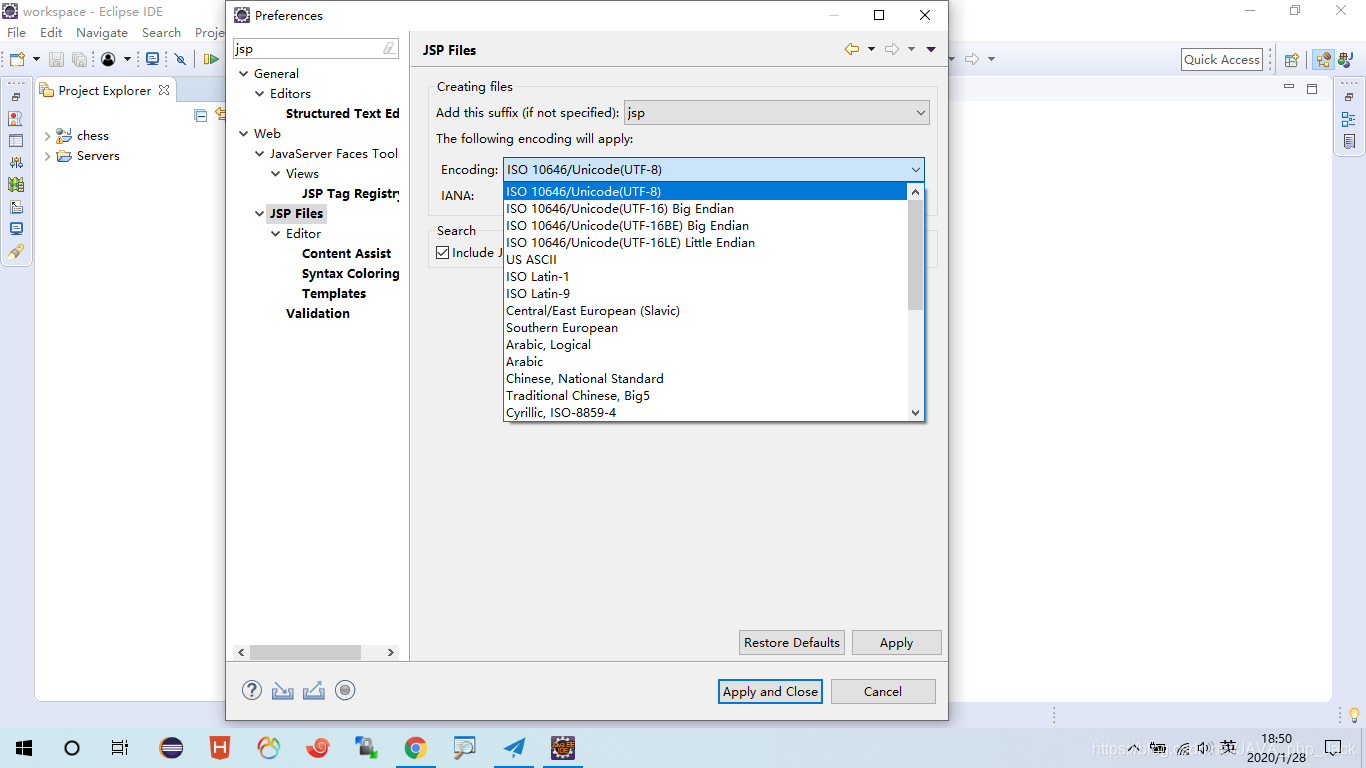This screenshot has height=768, width=1366.
Task: Open the table view icon in left trim
Action: [16, 140]
